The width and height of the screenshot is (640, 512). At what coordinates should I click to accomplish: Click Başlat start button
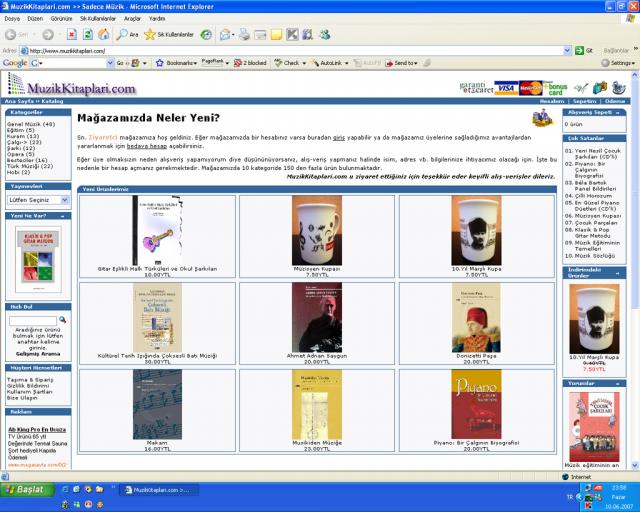(x=27, y=490)
